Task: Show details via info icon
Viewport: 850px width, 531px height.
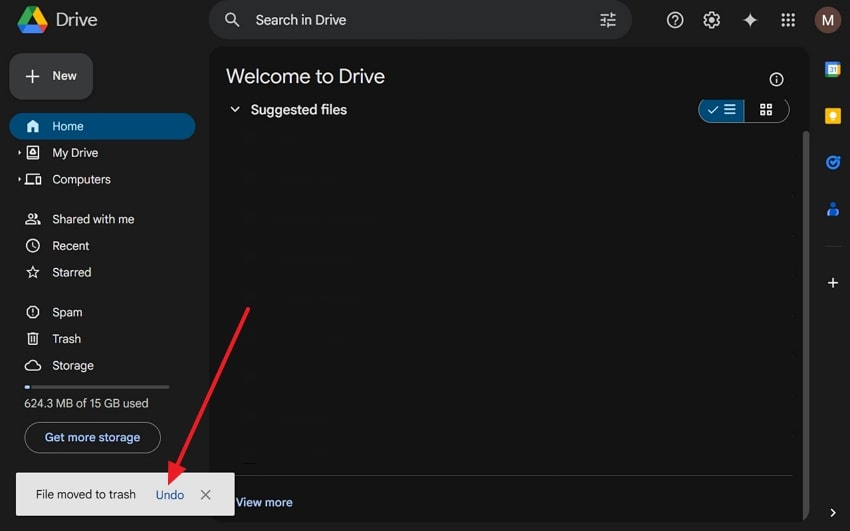Action: 776,80
